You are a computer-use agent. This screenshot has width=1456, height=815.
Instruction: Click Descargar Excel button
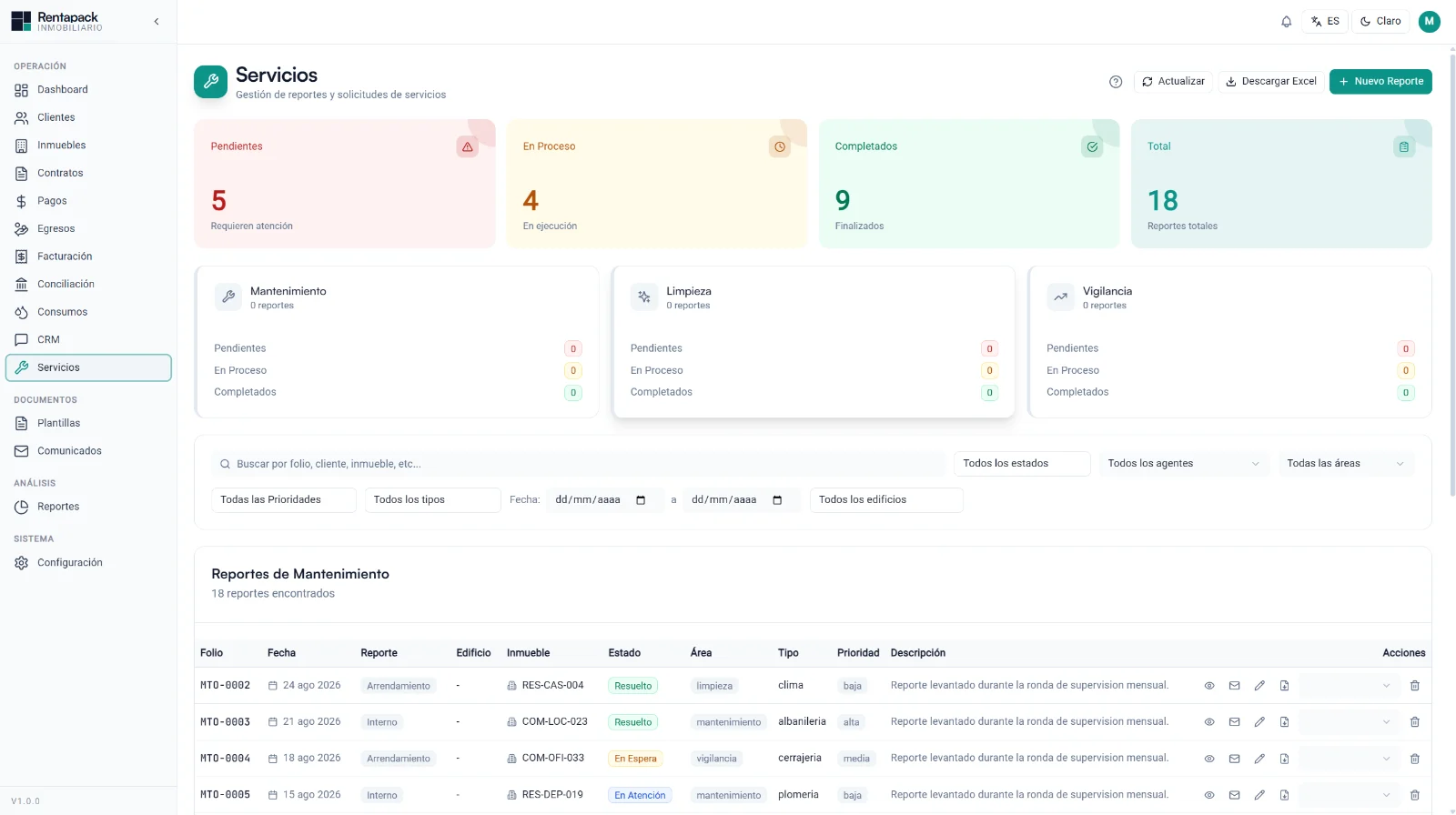tap(1271, 82)
